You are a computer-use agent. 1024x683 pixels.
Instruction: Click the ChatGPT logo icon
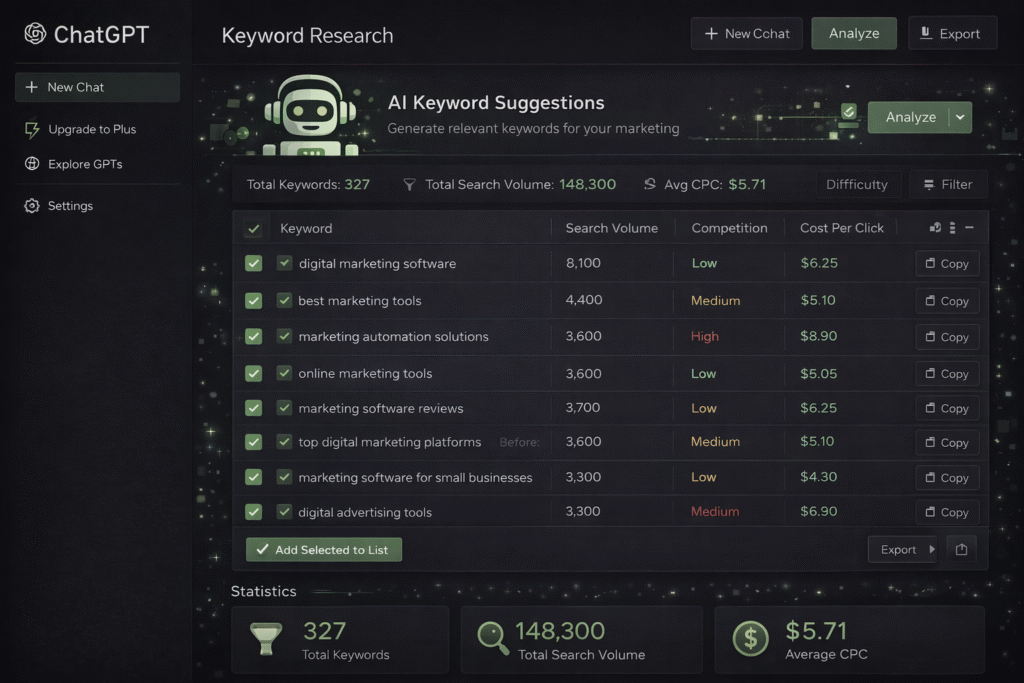click(35, 34)
